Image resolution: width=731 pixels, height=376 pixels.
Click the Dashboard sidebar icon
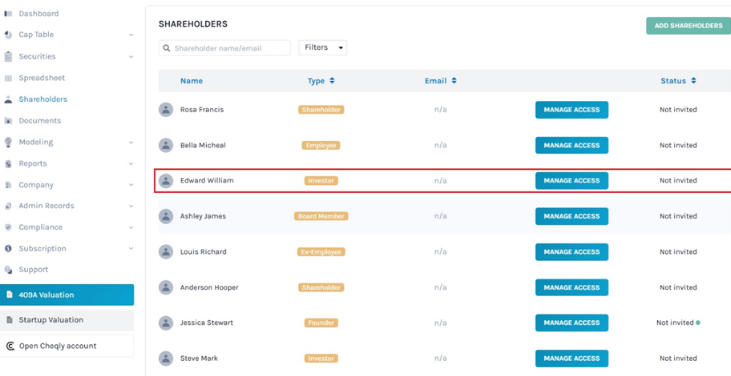8,14
